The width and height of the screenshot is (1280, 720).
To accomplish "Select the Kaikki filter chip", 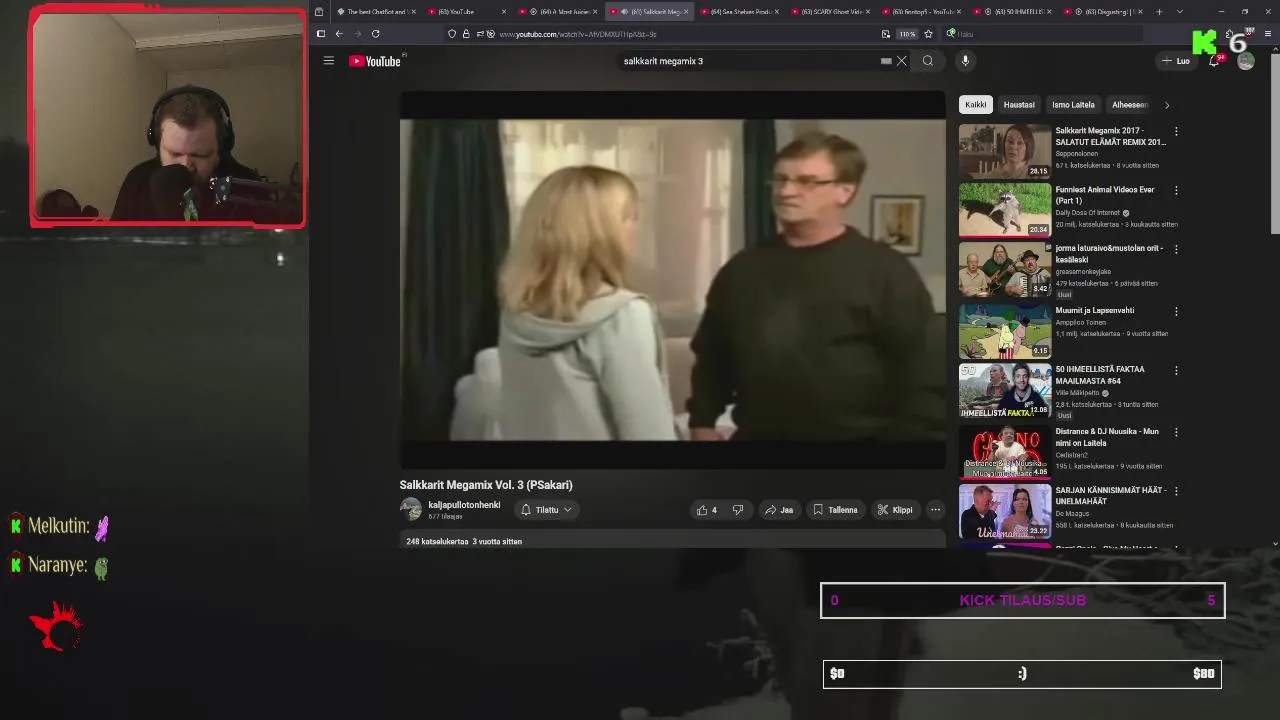I will point(975,105).
